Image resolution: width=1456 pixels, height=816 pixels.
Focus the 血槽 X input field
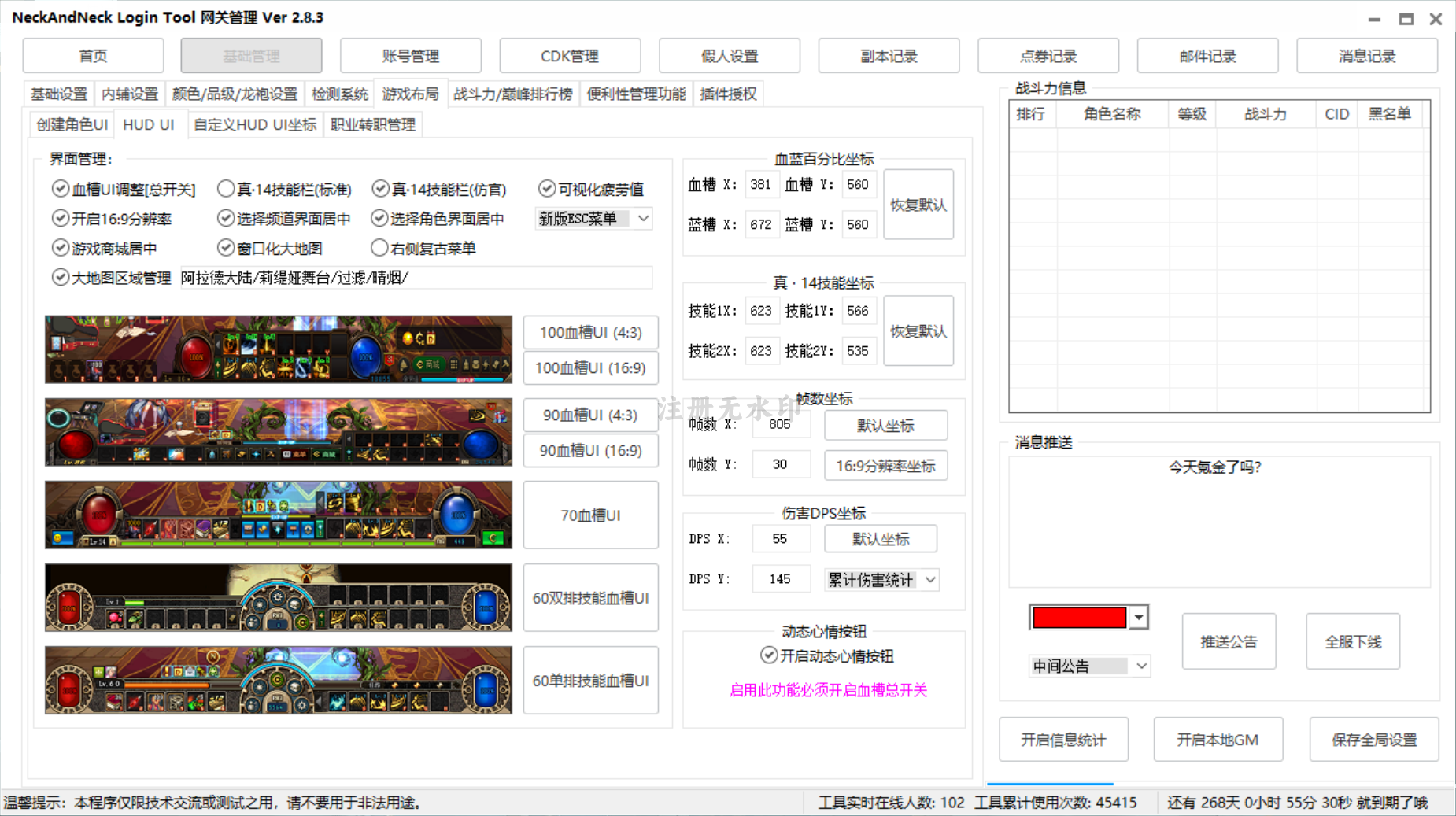[761, 184]
